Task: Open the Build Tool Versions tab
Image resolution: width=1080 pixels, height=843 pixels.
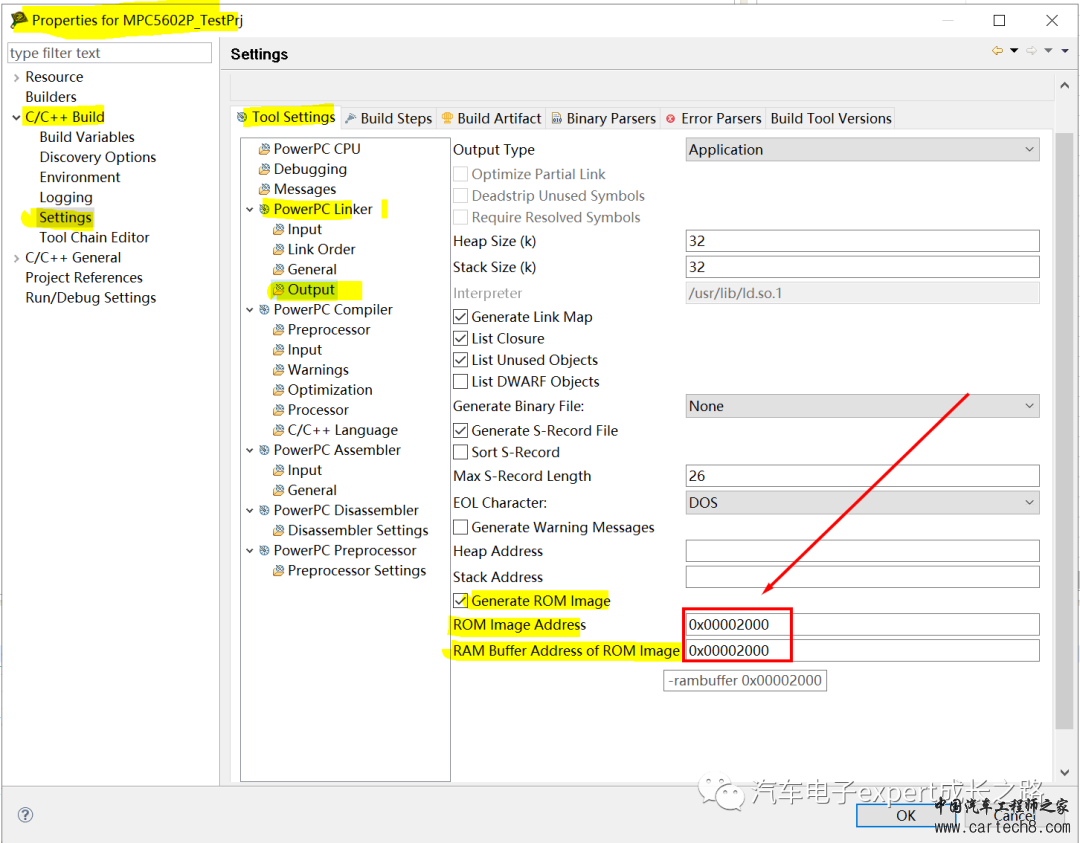Action: (831, 118)
